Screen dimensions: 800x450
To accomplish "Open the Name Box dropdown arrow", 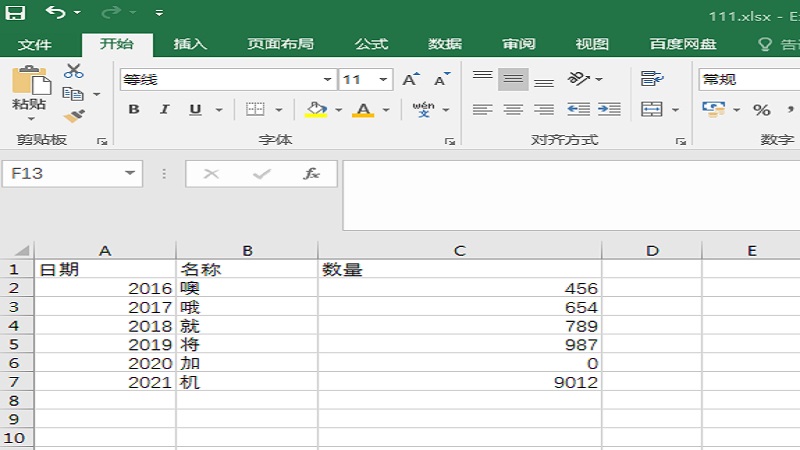I will (x=131, y=174).
